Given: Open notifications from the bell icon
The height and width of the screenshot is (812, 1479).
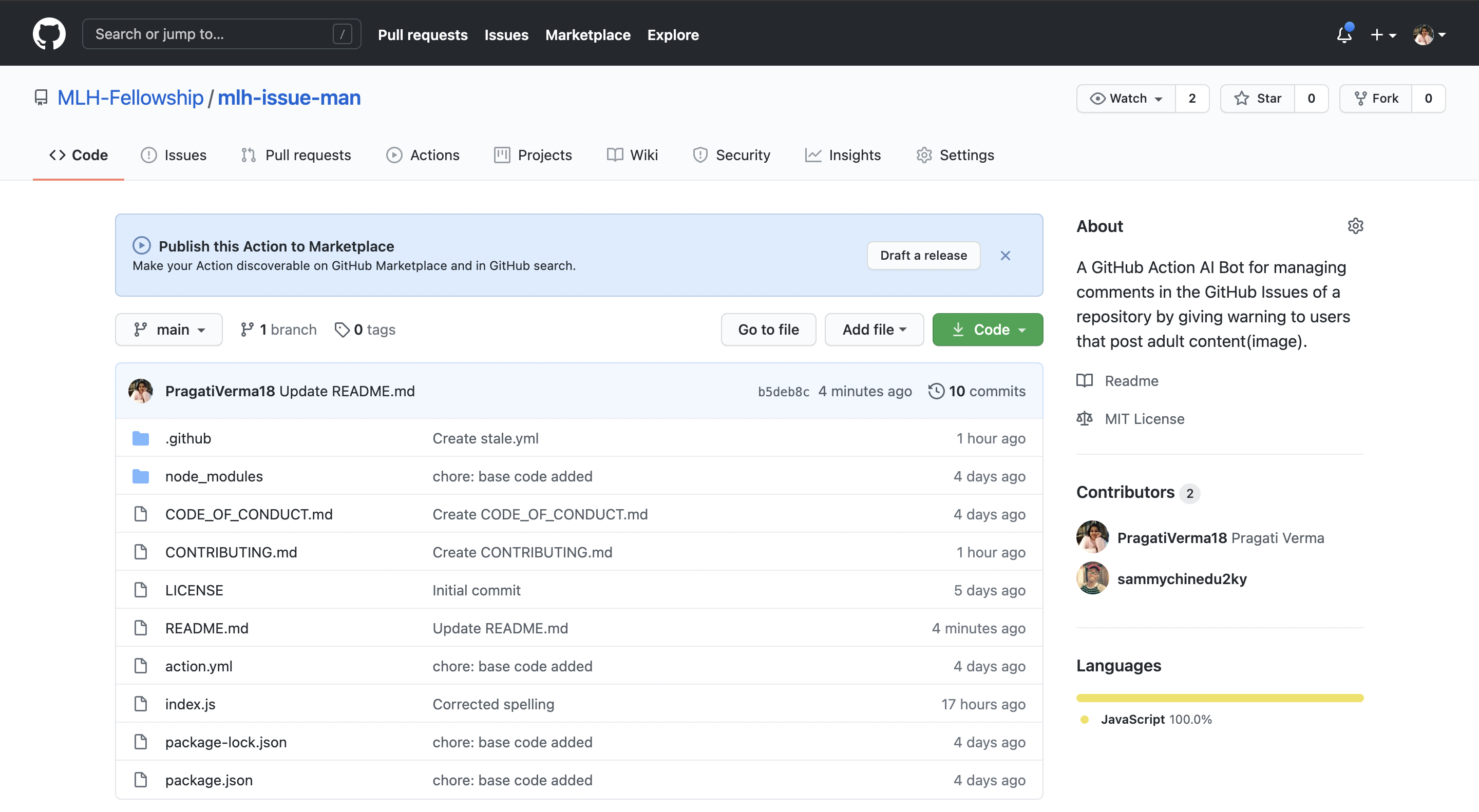Looking at the screenshot, I should pyautogui.click(x=1343, y=34).
